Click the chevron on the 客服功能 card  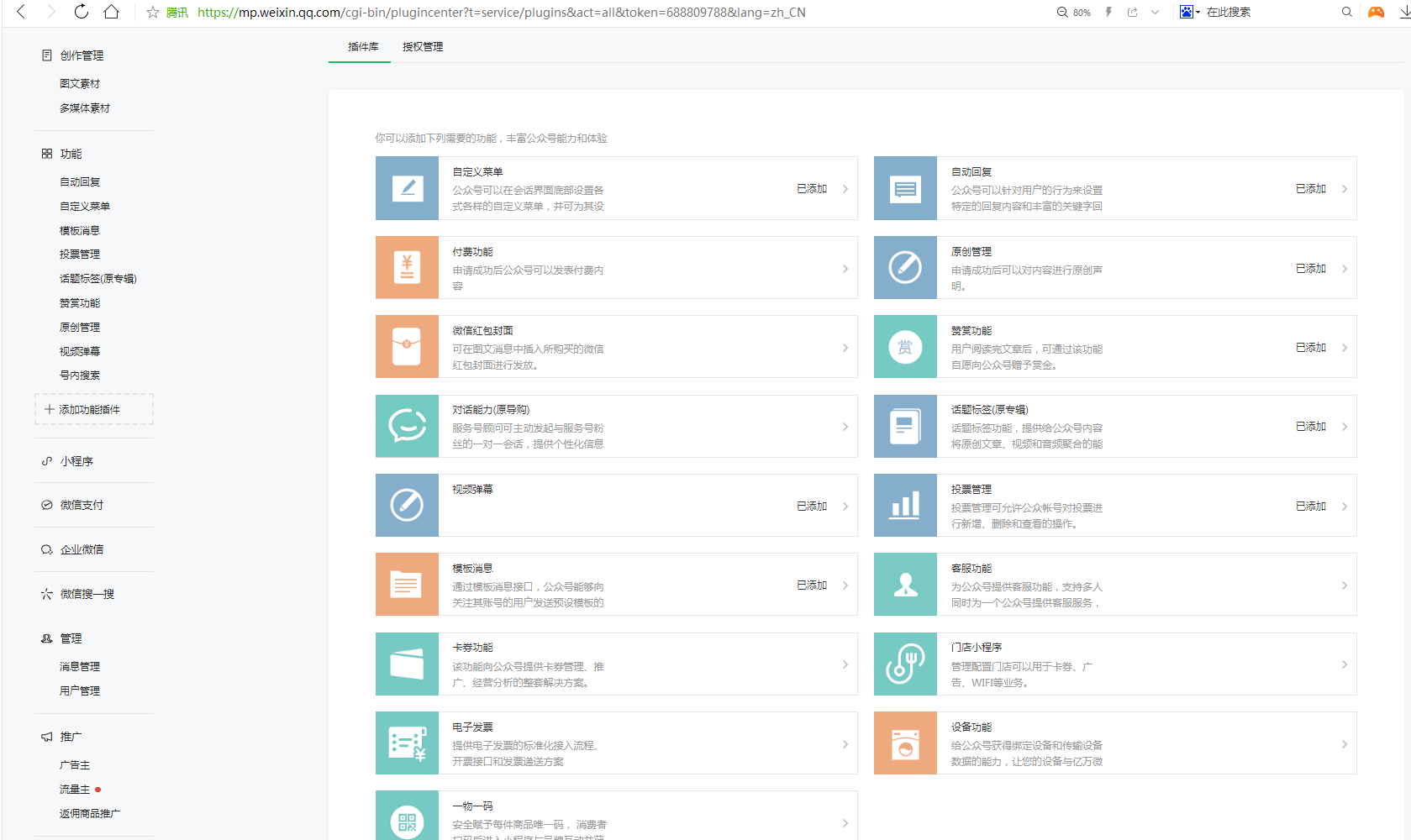click(x=1345, y=585)
